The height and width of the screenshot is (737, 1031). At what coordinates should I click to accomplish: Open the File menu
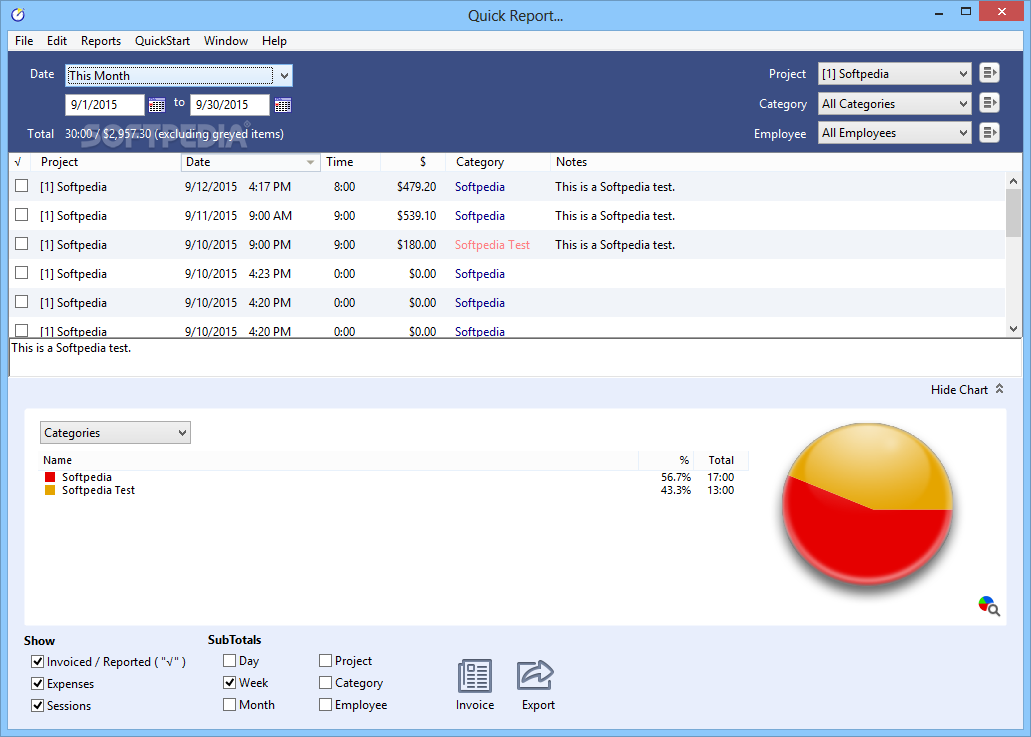(24, 41)
